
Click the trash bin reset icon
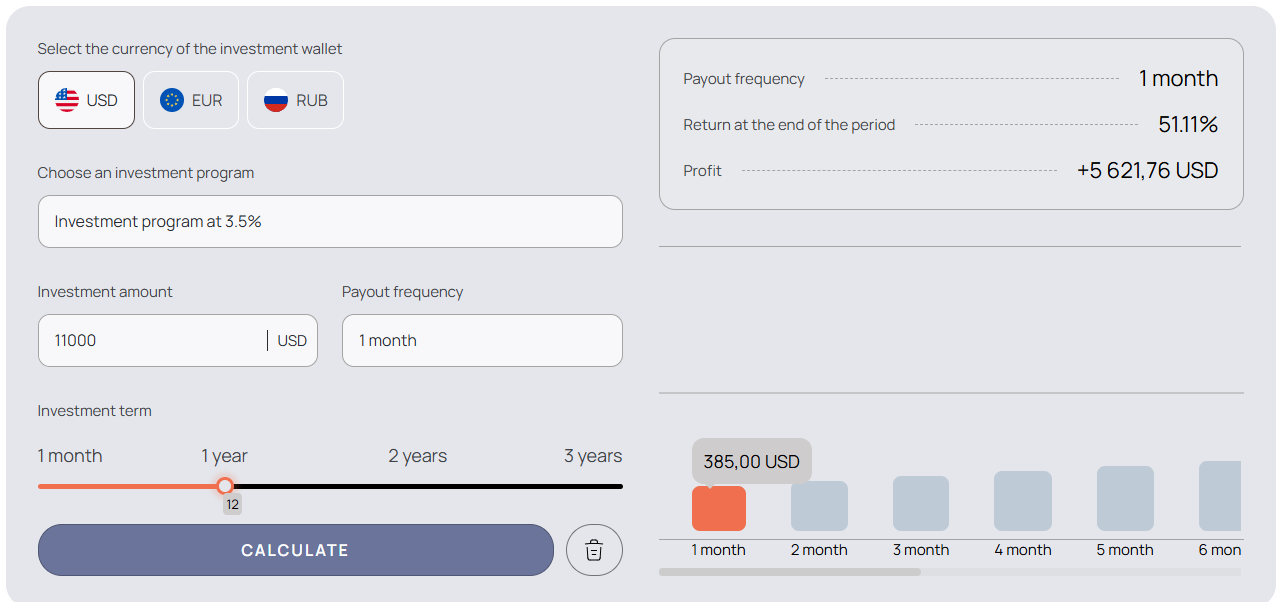point(594,550)
